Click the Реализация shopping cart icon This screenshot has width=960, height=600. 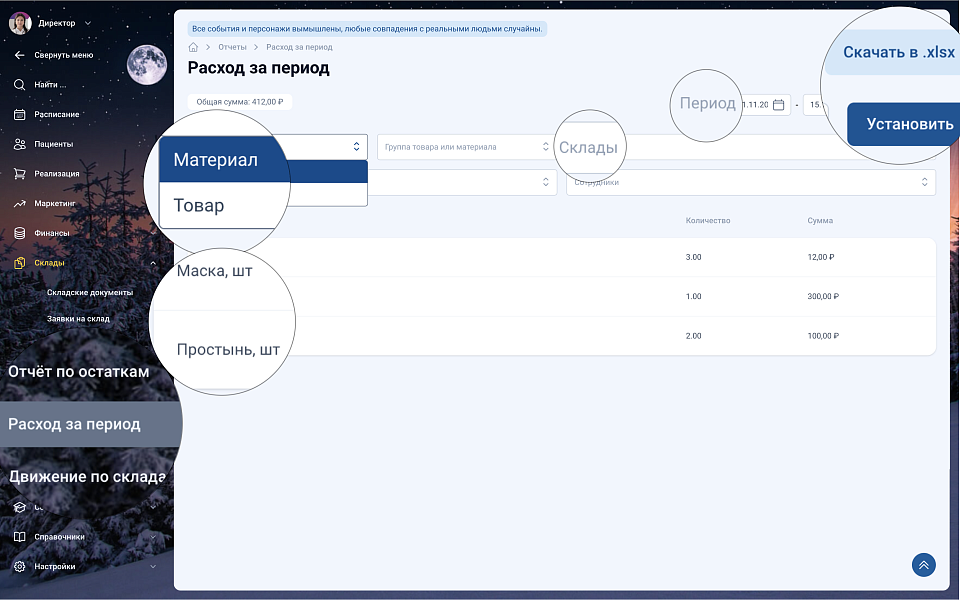(19, 174)
